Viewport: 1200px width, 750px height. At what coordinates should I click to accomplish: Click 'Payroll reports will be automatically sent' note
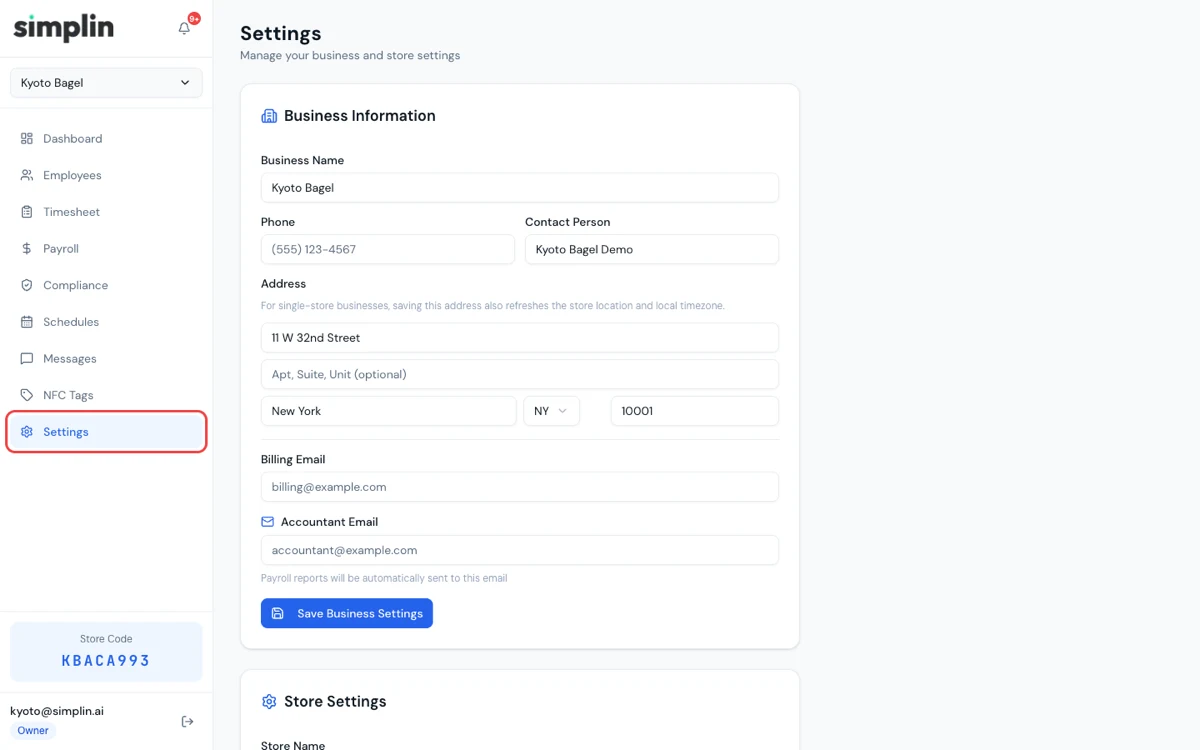pos(384,578)
